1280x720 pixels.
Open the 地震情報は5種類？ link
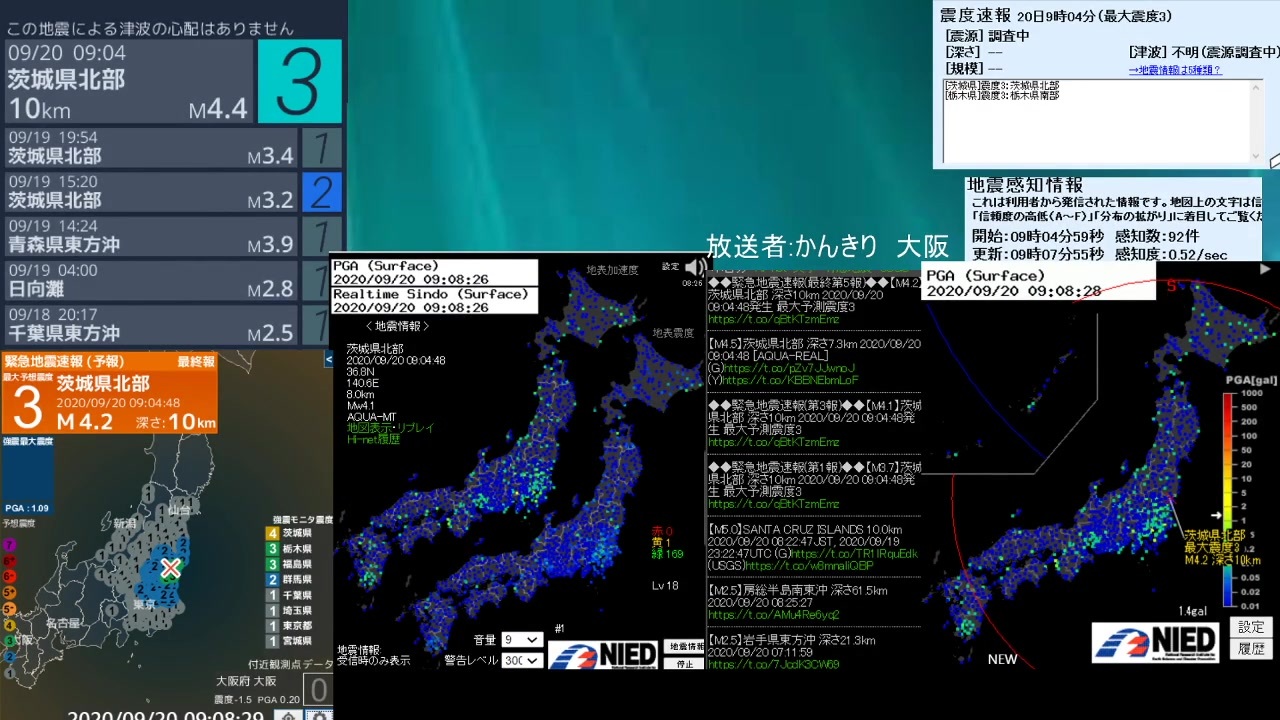tap(1175, 70)
